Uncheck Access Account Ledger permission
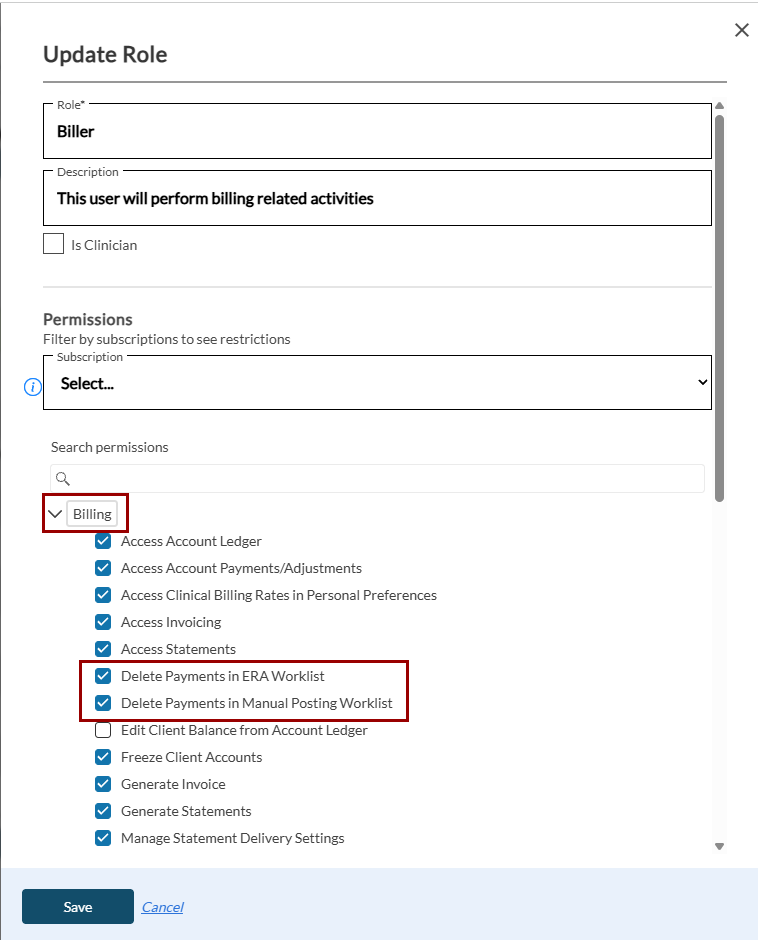Viewport: 758px width, 940px height. [103, 541]
